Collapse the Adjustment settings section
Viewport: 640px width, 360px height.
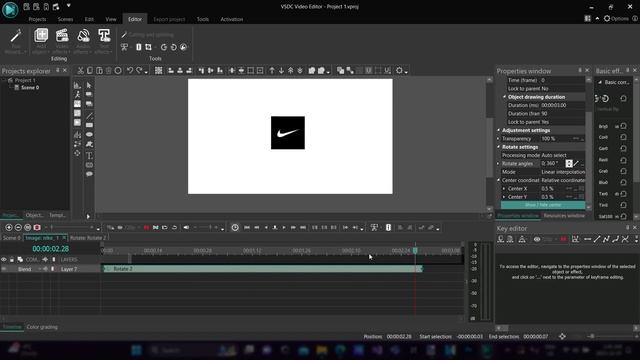coord(499,130)
